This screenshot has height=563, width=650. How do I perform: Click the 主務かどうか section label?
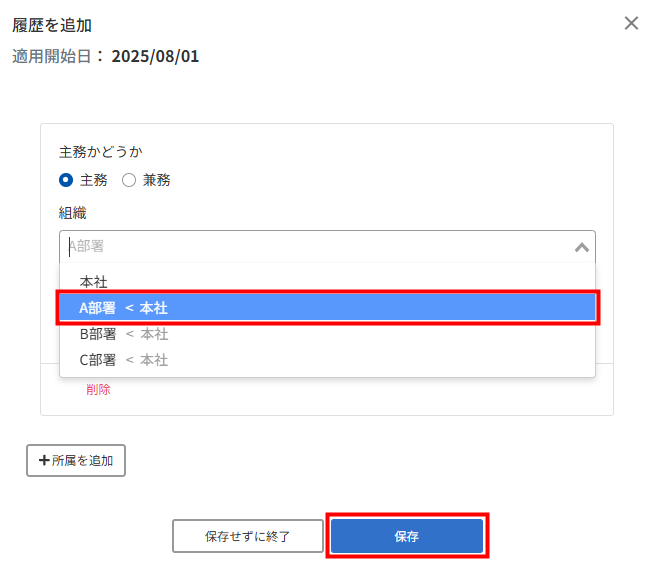coord(101,152)
